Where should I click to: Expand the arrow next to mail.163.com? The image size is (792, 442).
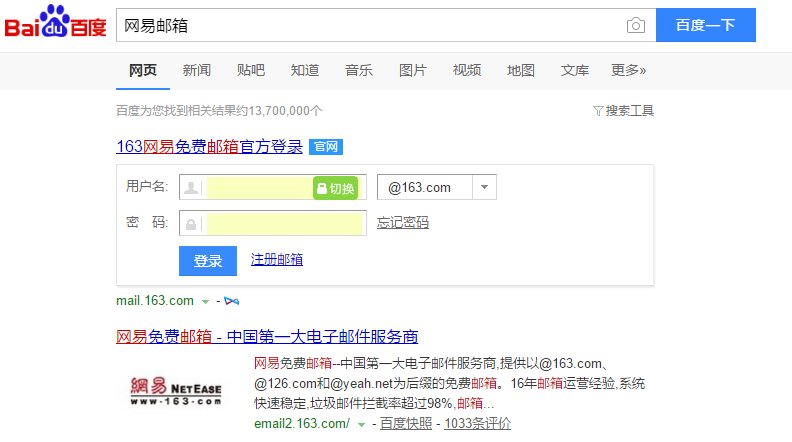205,302
